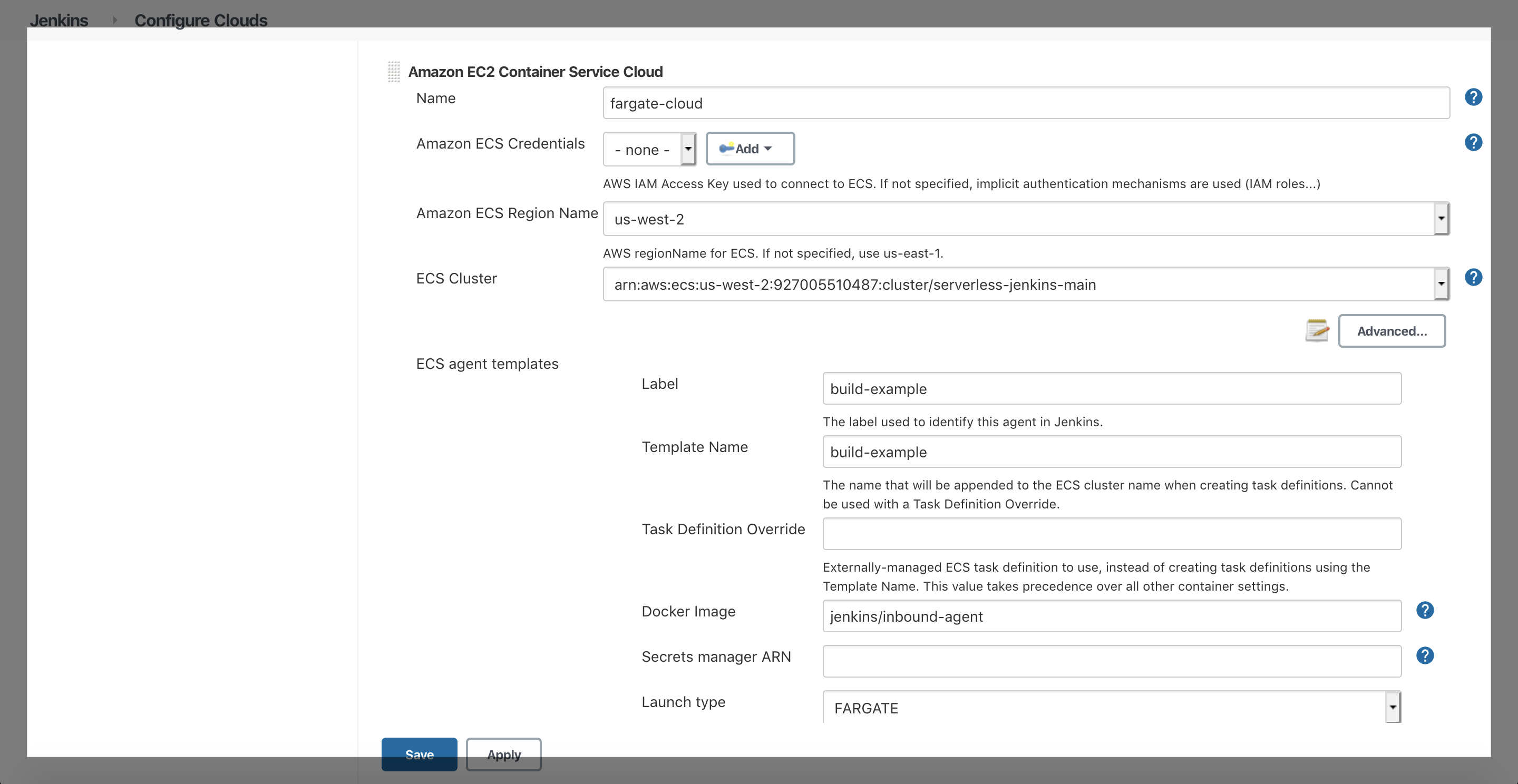Open help for Secrets manager ARN
This screenshot has height=784, width=1518.
tap(1425, 655)
